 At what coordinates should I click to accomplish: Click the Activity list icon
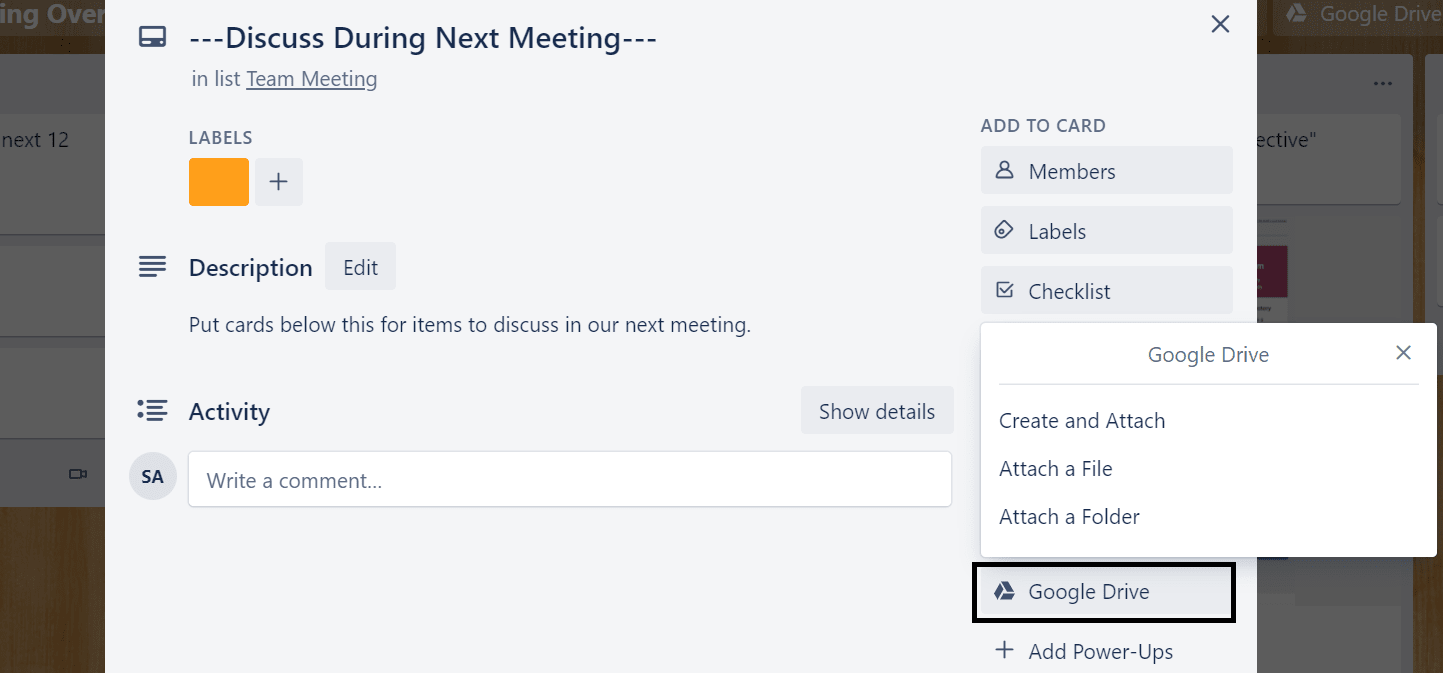[x=152, y=410]
